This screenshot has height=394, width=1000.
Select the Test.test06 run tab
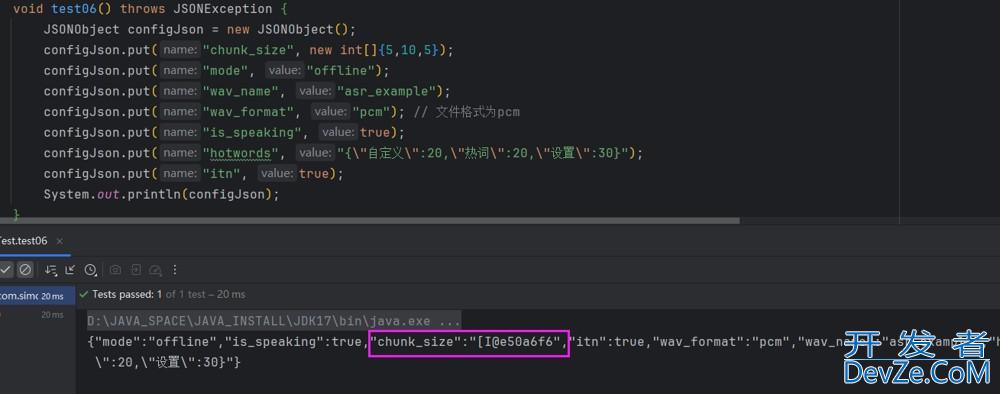click(24, 241)
